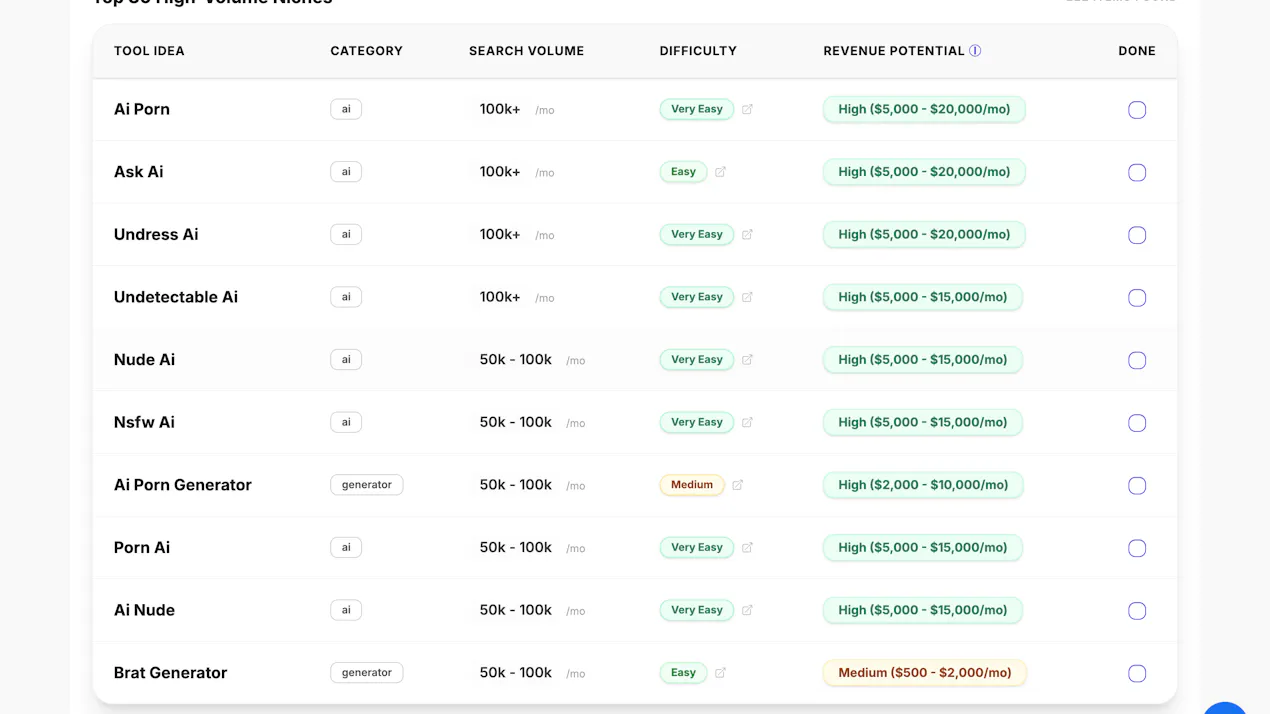
Task: Click the generator category badge for Brat Generator
Action: click(367, 673)
